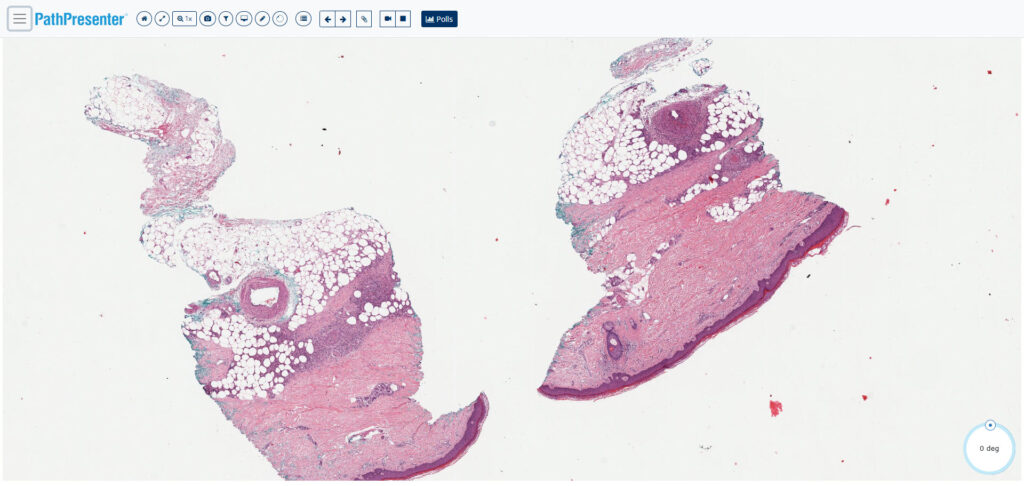Click the rotate circle icon
Screen dimensions: 1024x486
(280, 19)
